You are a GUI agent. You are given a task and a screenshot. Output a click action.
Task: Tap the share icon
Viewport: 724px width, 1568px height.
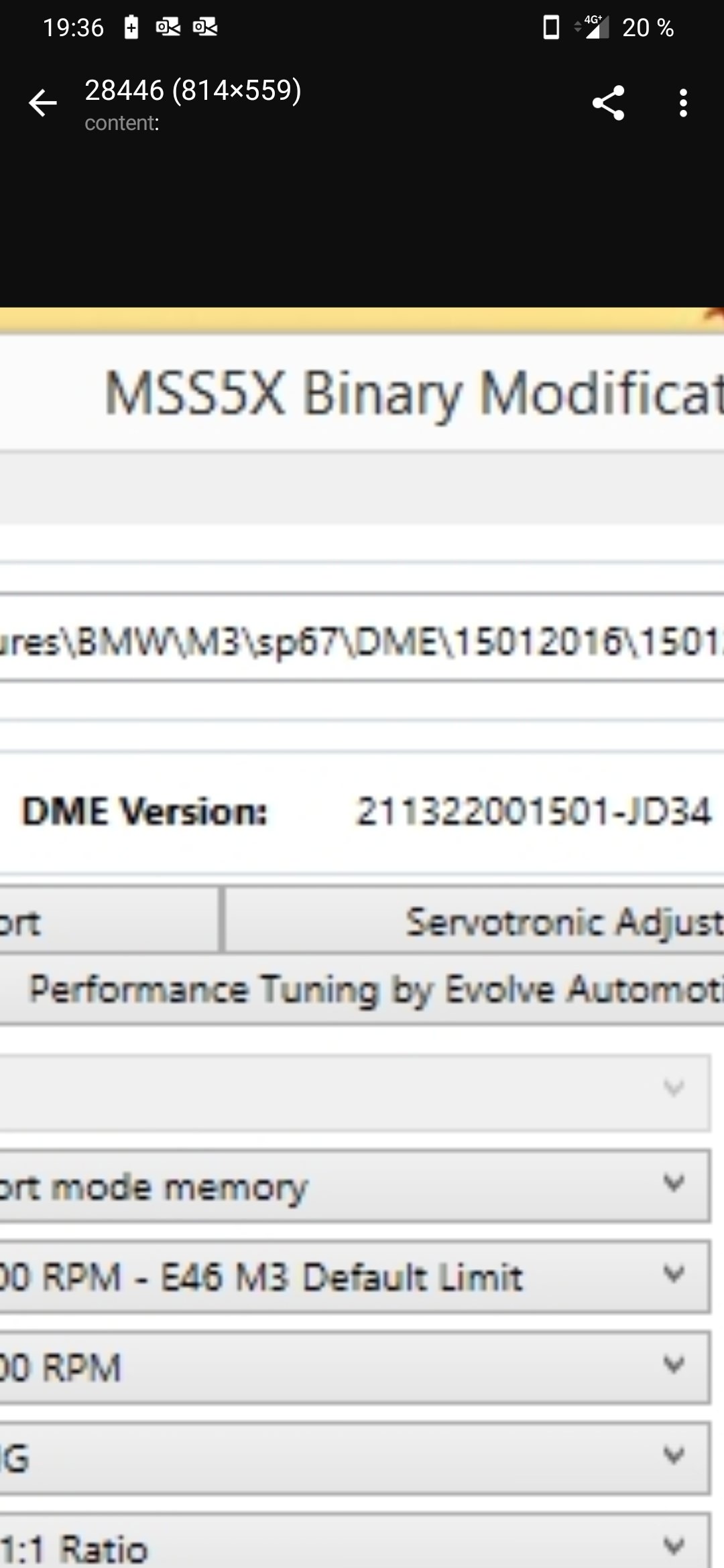(x=608, y=103)
